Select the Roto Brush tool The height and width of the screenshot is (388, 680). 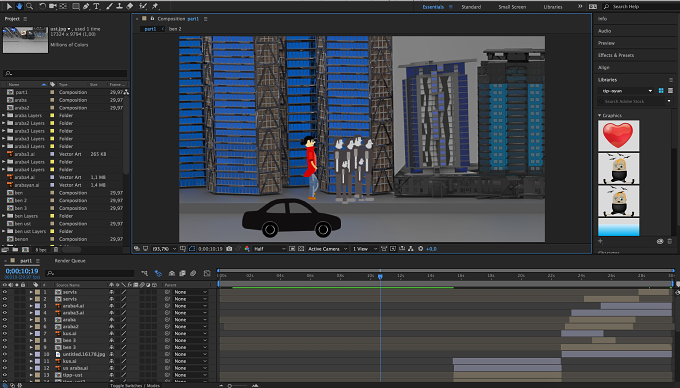(143, 6)
